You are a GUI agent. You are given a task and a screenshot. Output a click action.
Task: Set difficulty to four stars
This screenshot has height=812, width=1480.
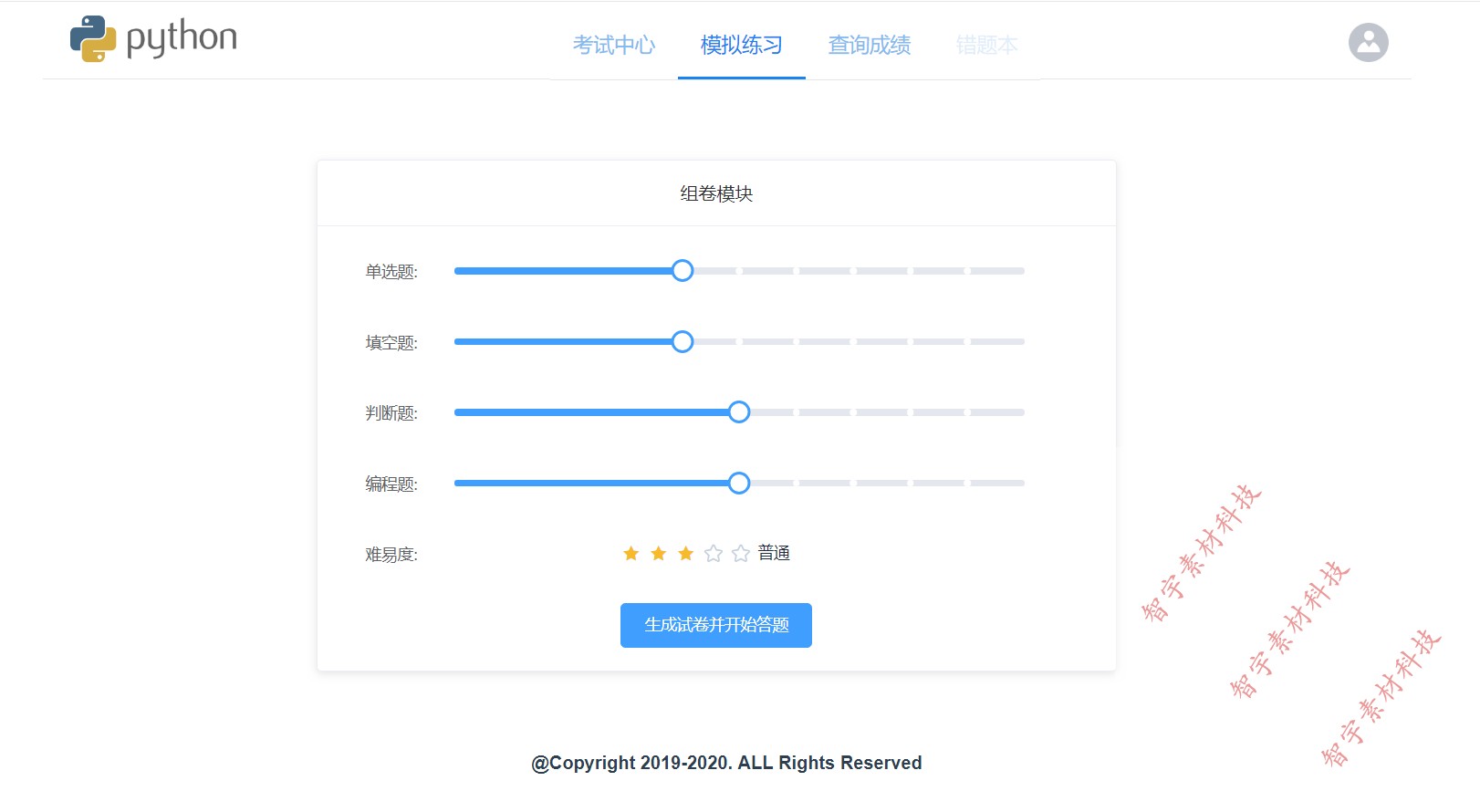713,554
